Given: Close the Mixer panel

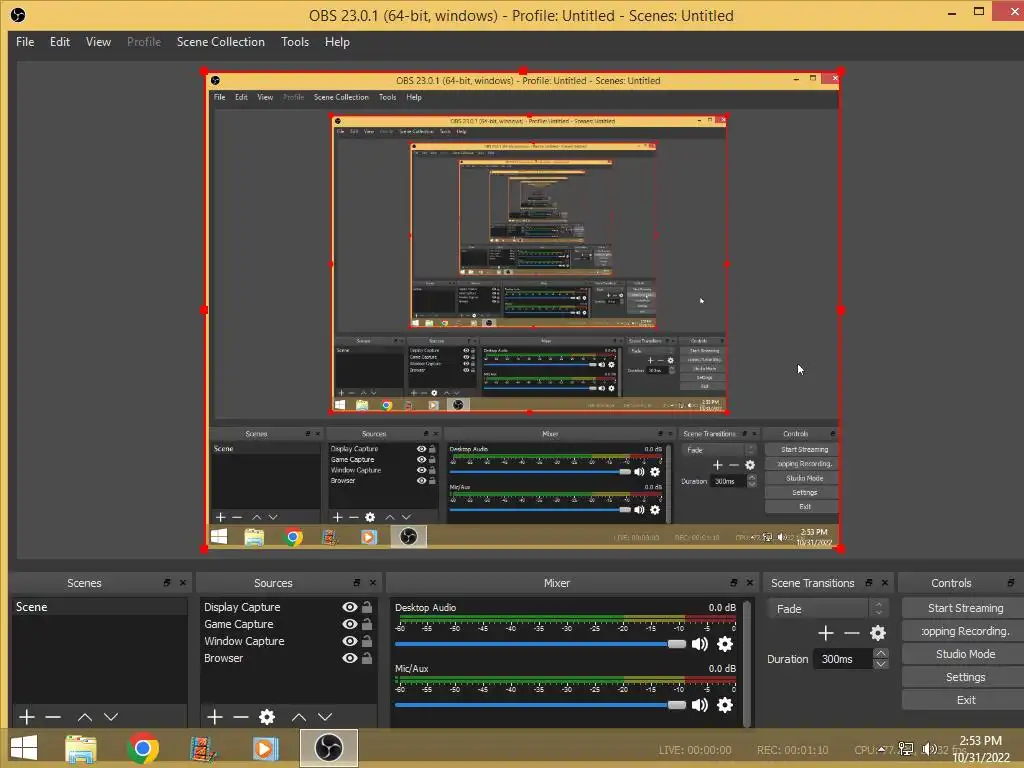Looking at the screenshot, I should click(750, 583).
